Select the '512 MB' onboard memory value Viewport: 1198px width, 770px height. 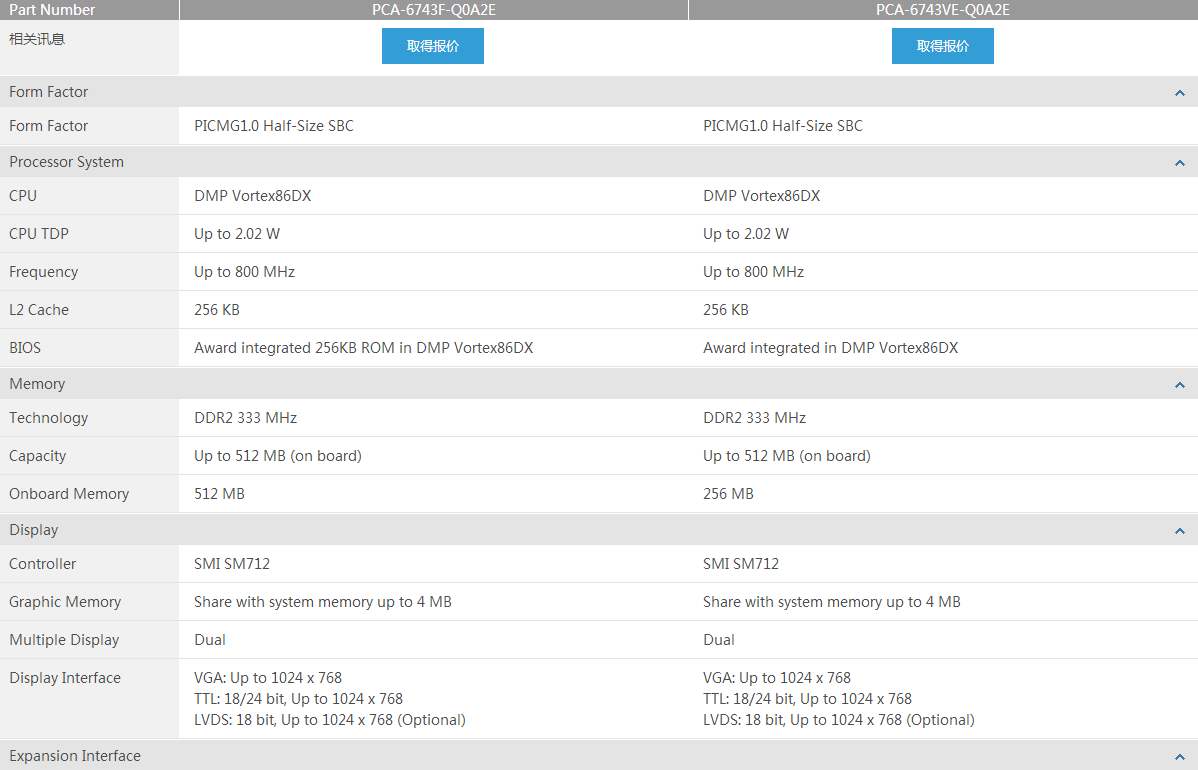click(x=219, y=493)
